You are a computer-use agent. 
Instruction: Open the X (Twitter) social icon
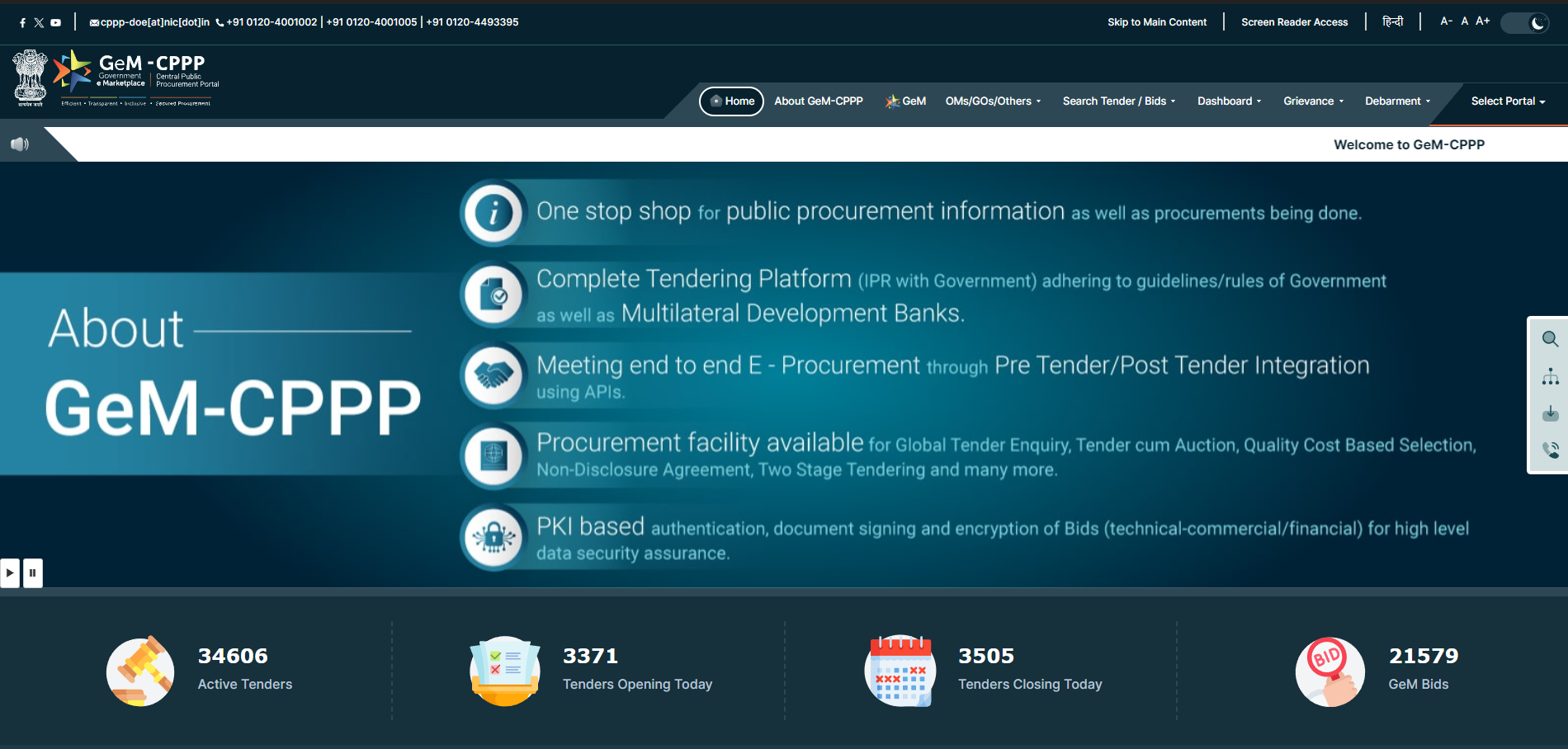tap(39, 23)
